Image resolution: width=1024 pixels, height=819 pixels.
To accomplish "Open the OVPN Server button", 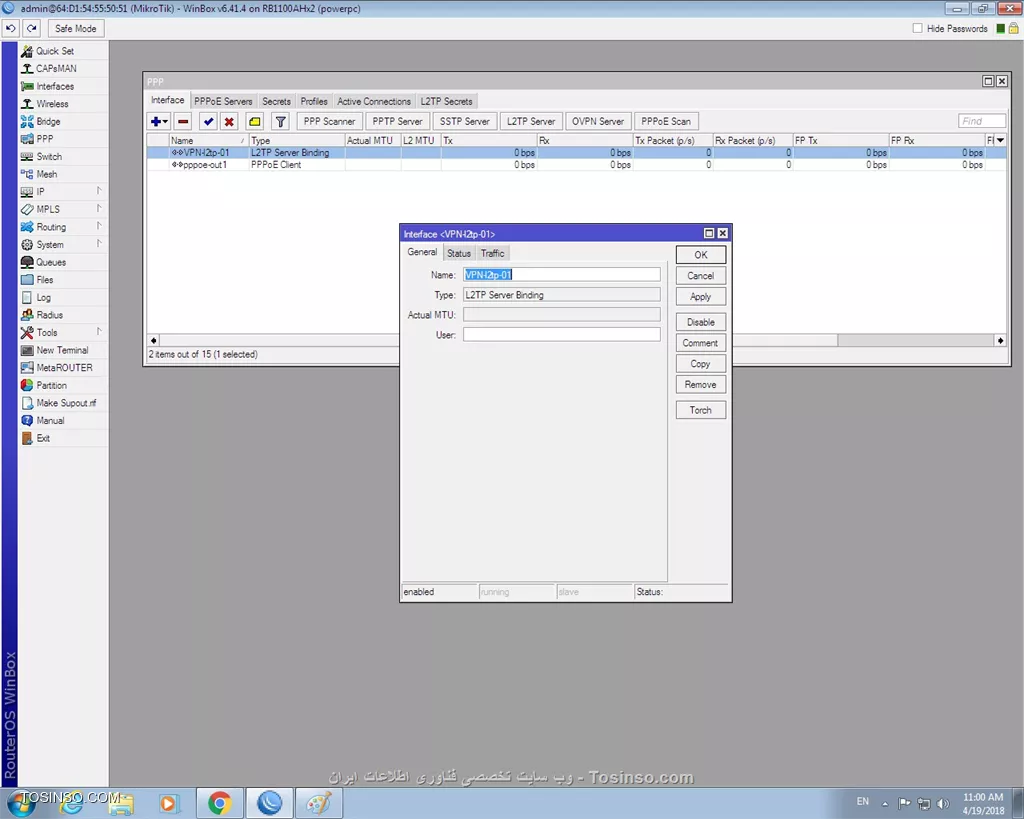I will tap(598, 121).
